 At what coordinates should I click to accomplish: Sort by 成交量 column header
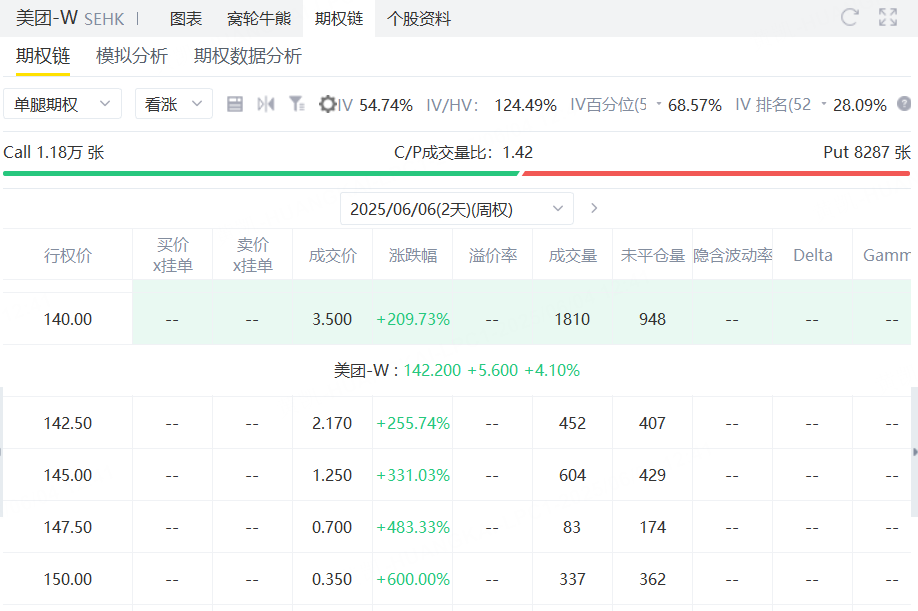click(573, 255)
